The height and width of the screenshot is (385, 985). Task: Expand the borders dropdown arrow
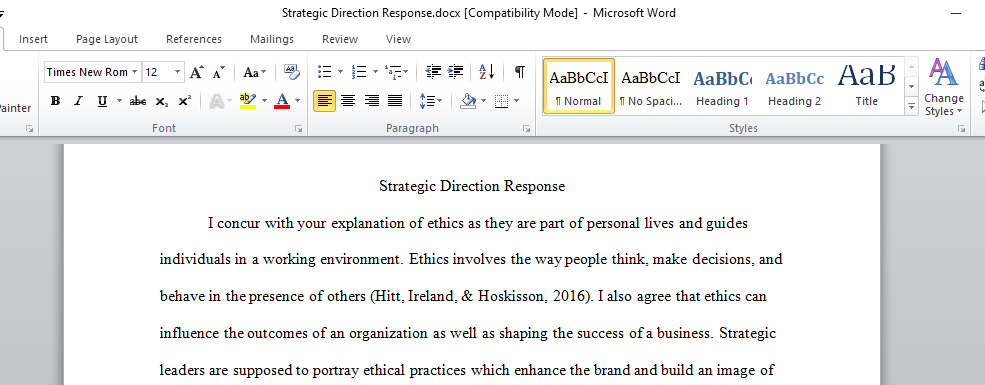(x=517, y=101)
